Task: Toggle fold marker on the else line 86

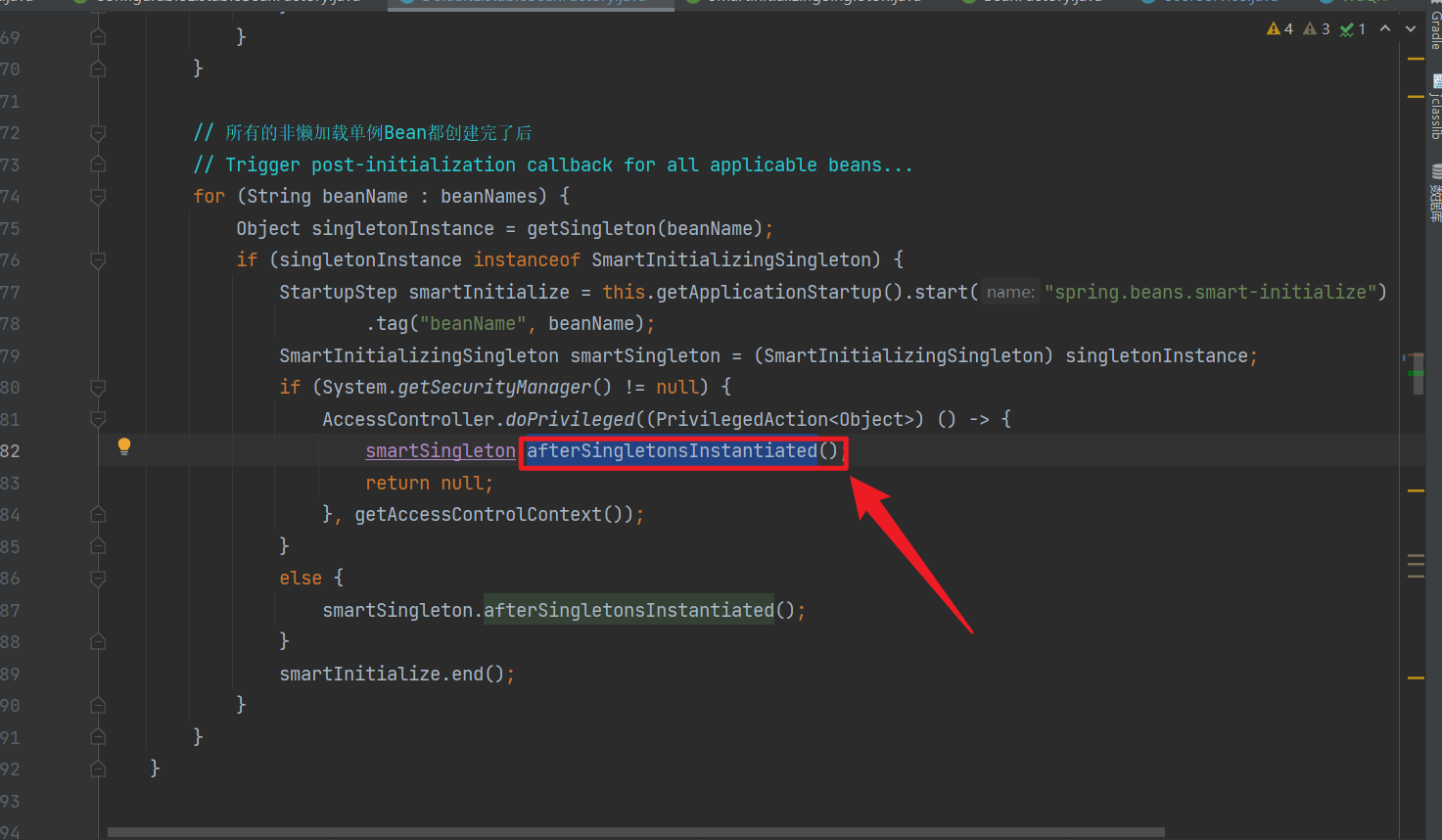Action: tap(98, 579)
